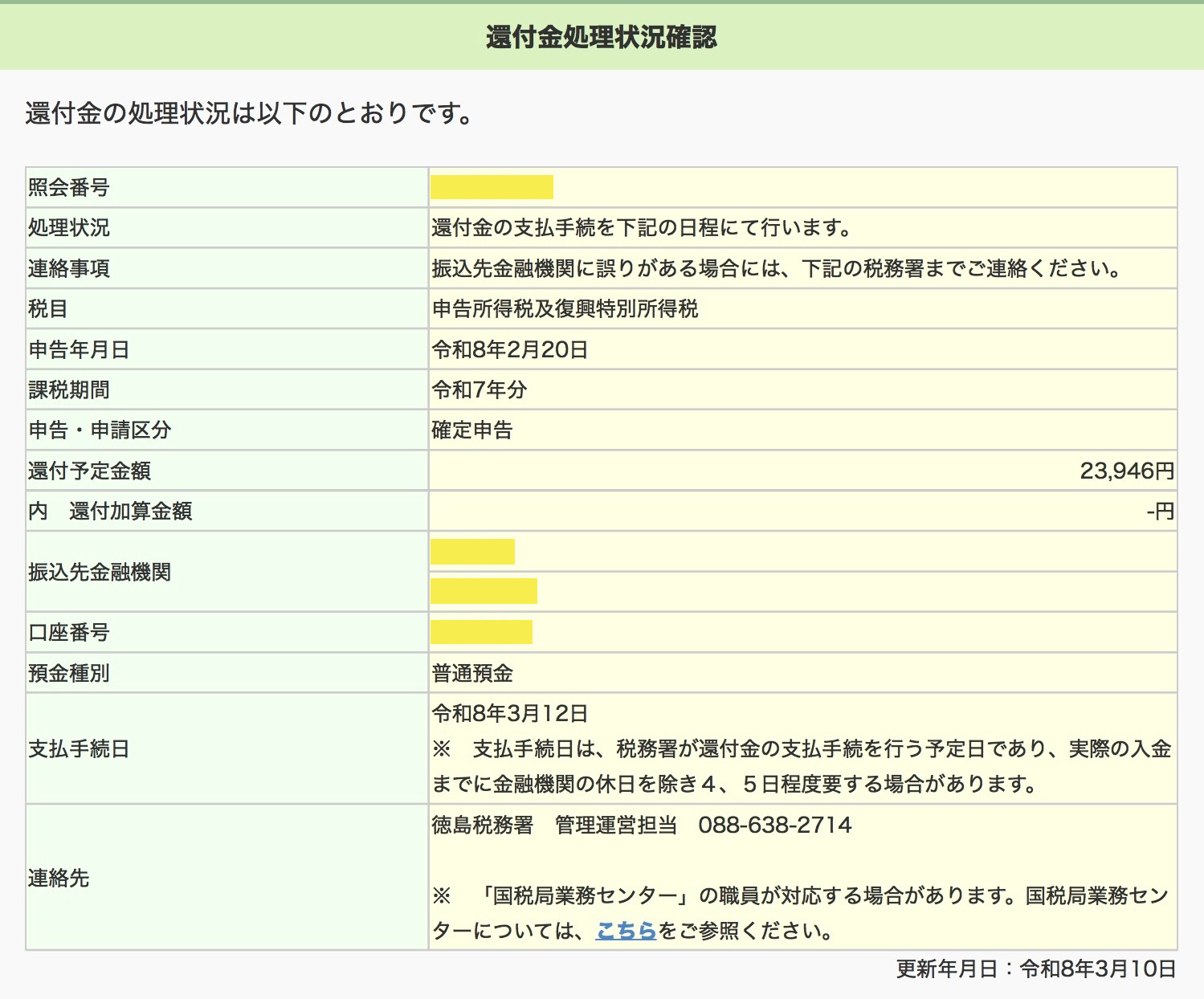Screen dimensions: 1204x999
Task: Click the filing date 令和8年2月20日
Action: (510, 349)
